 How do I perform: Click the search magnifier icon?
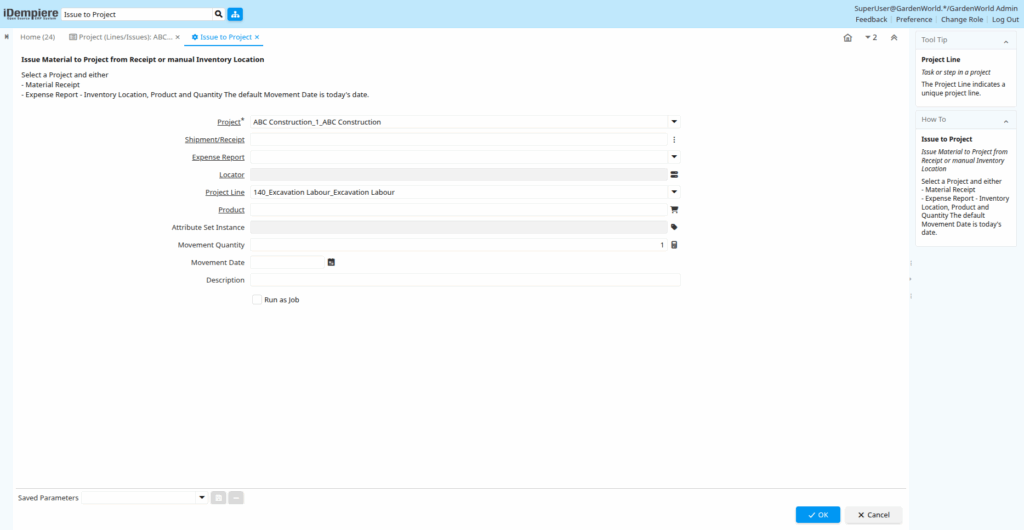[217, 14]
